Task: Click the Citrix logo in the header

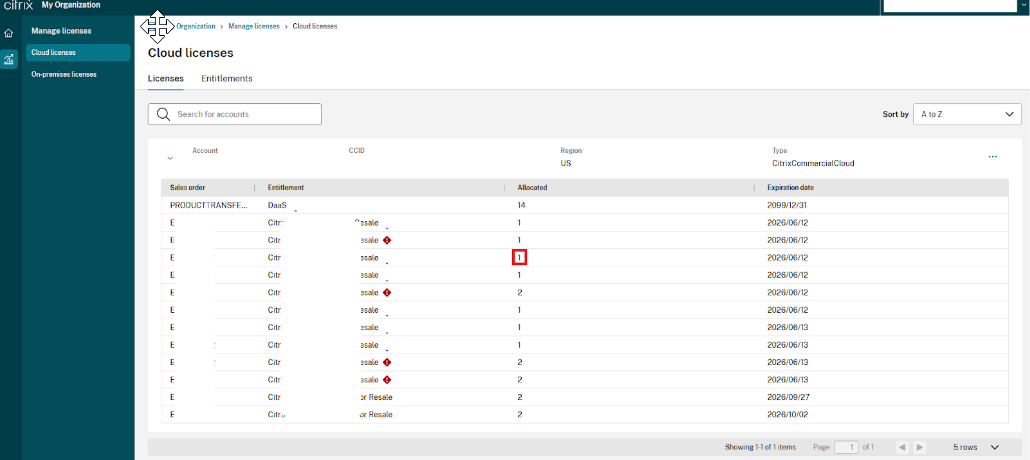Action: [x=17, y=5]
